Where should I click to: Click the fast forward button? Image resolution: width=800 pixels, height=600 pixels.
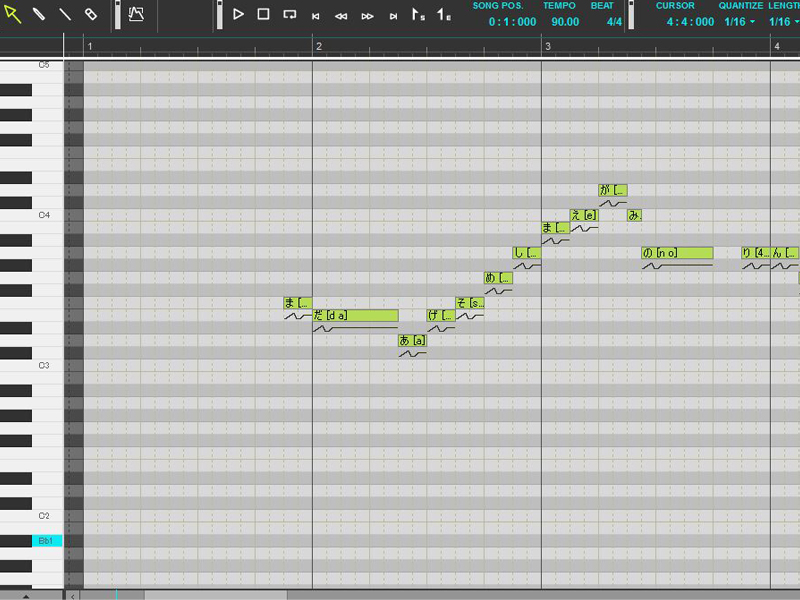tap(367, 16)
